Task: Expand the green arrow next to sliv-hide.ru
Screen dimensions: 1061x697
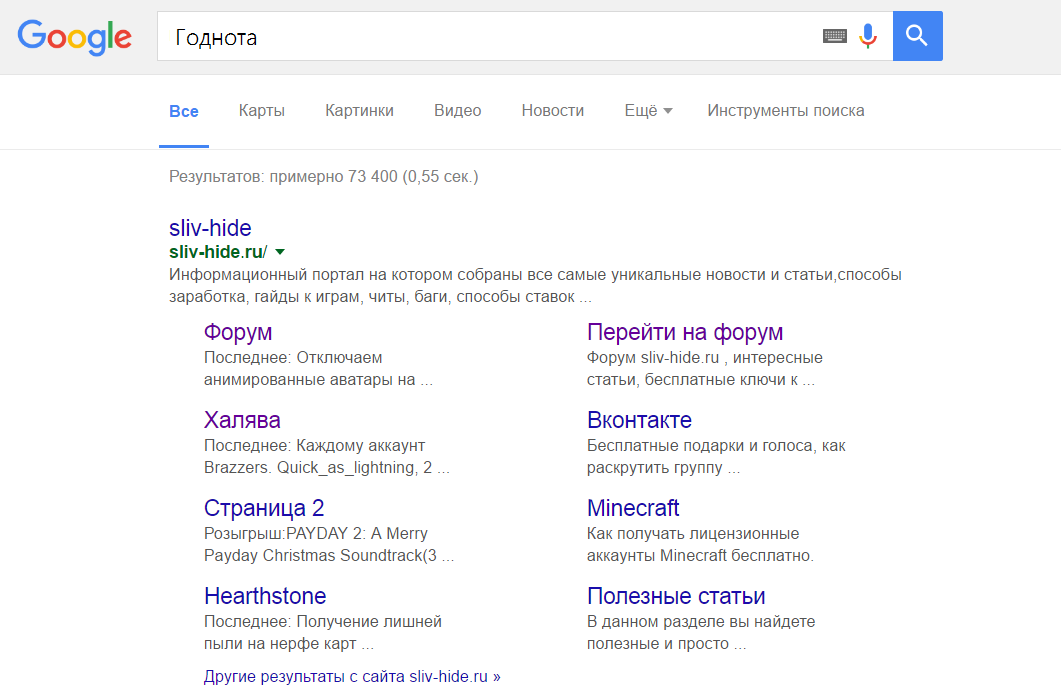Action: pos(280,252)
